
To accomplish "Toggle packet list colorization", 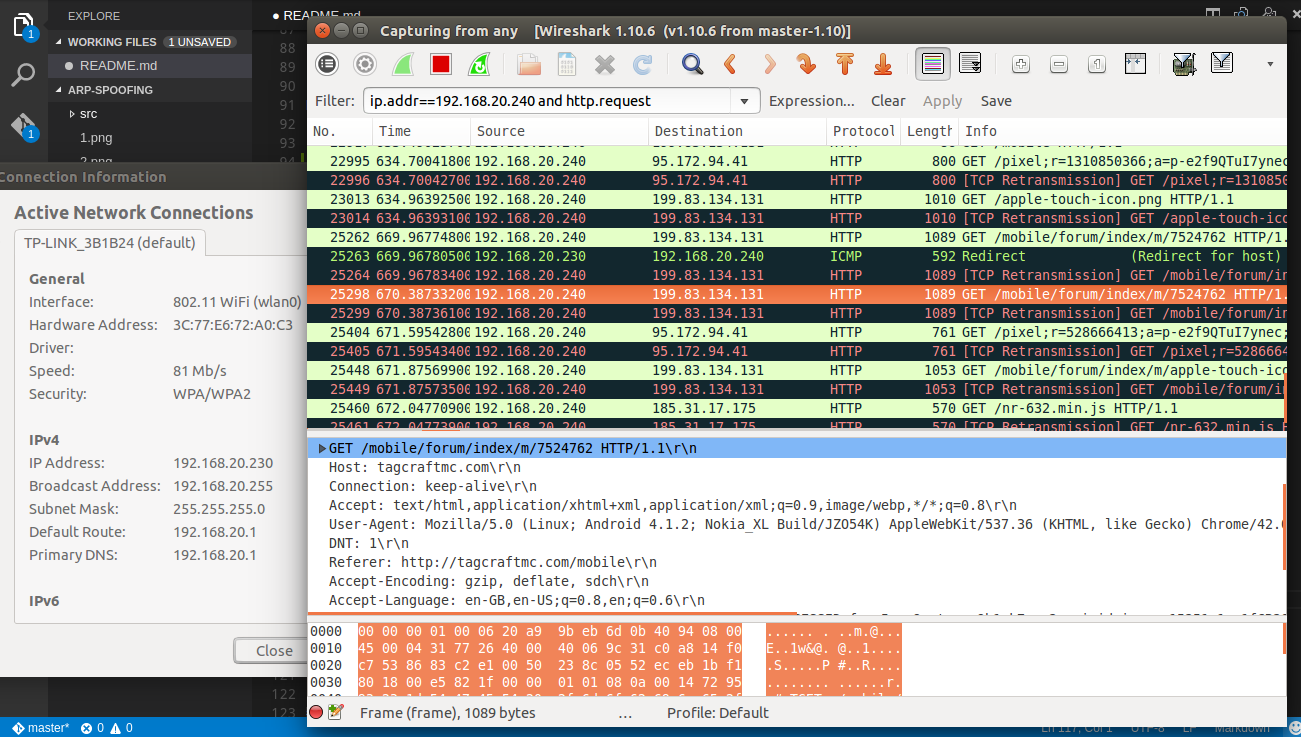I will pos(932,64).
